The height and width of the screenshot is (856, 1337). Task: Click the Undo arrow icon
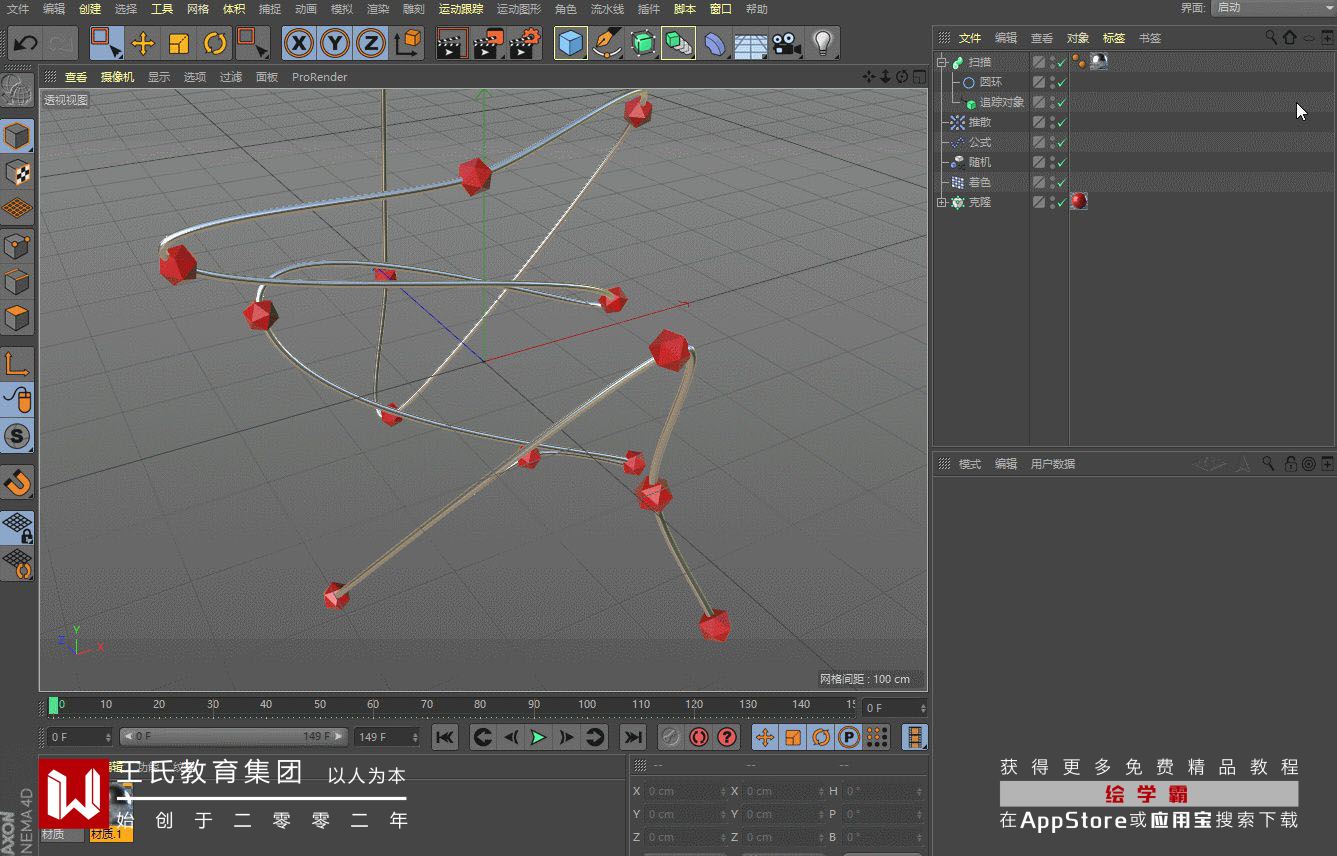(x=25, y=43)
